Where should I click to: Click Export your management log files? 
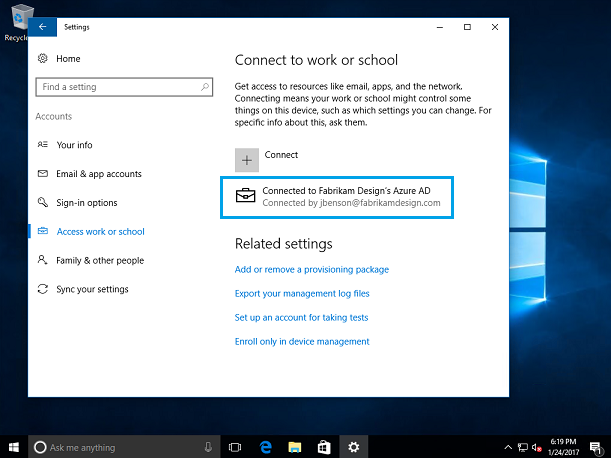(x=302, y=294)
